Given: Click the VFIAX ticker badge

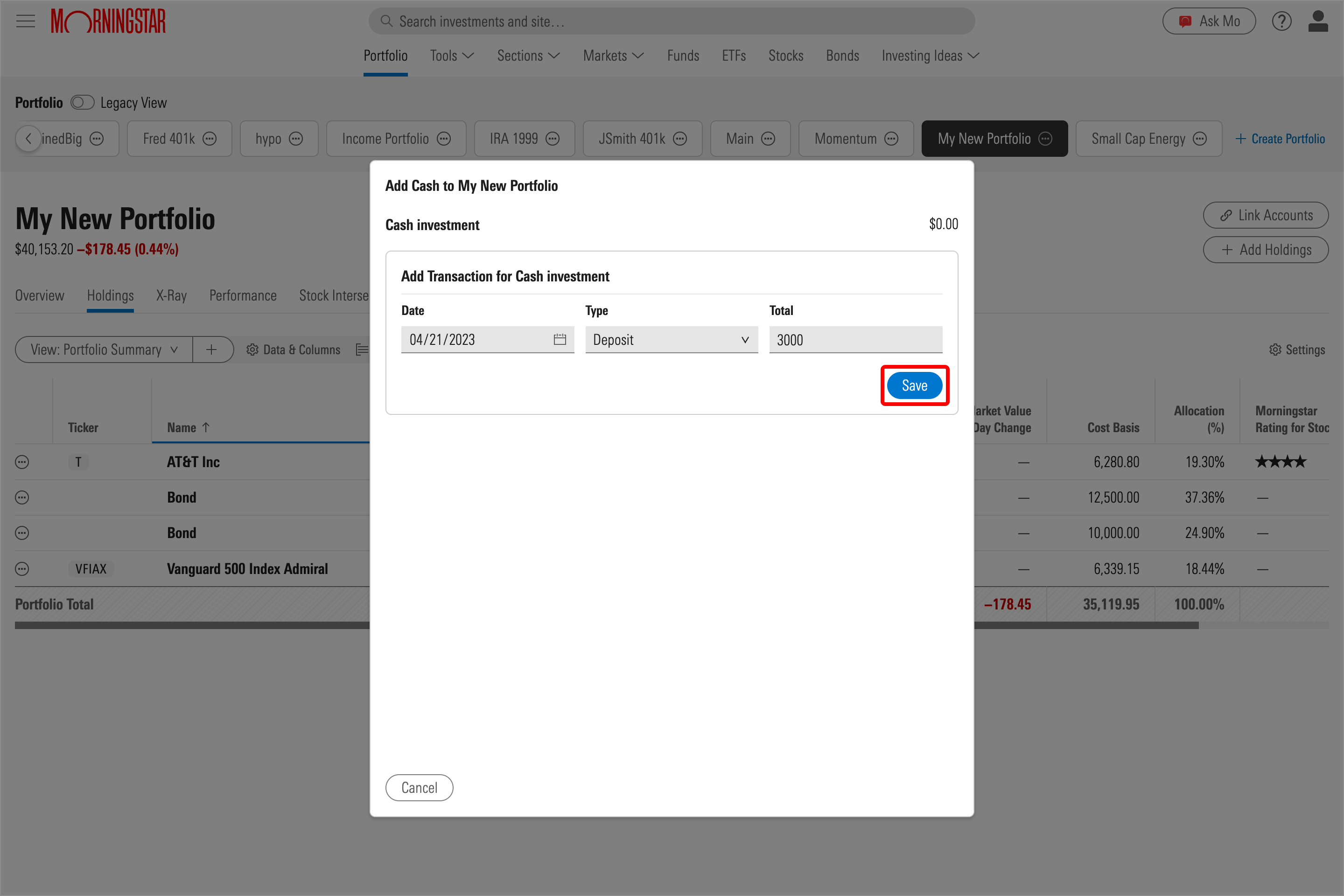Looking at the screenshot, I should [91, 569].
